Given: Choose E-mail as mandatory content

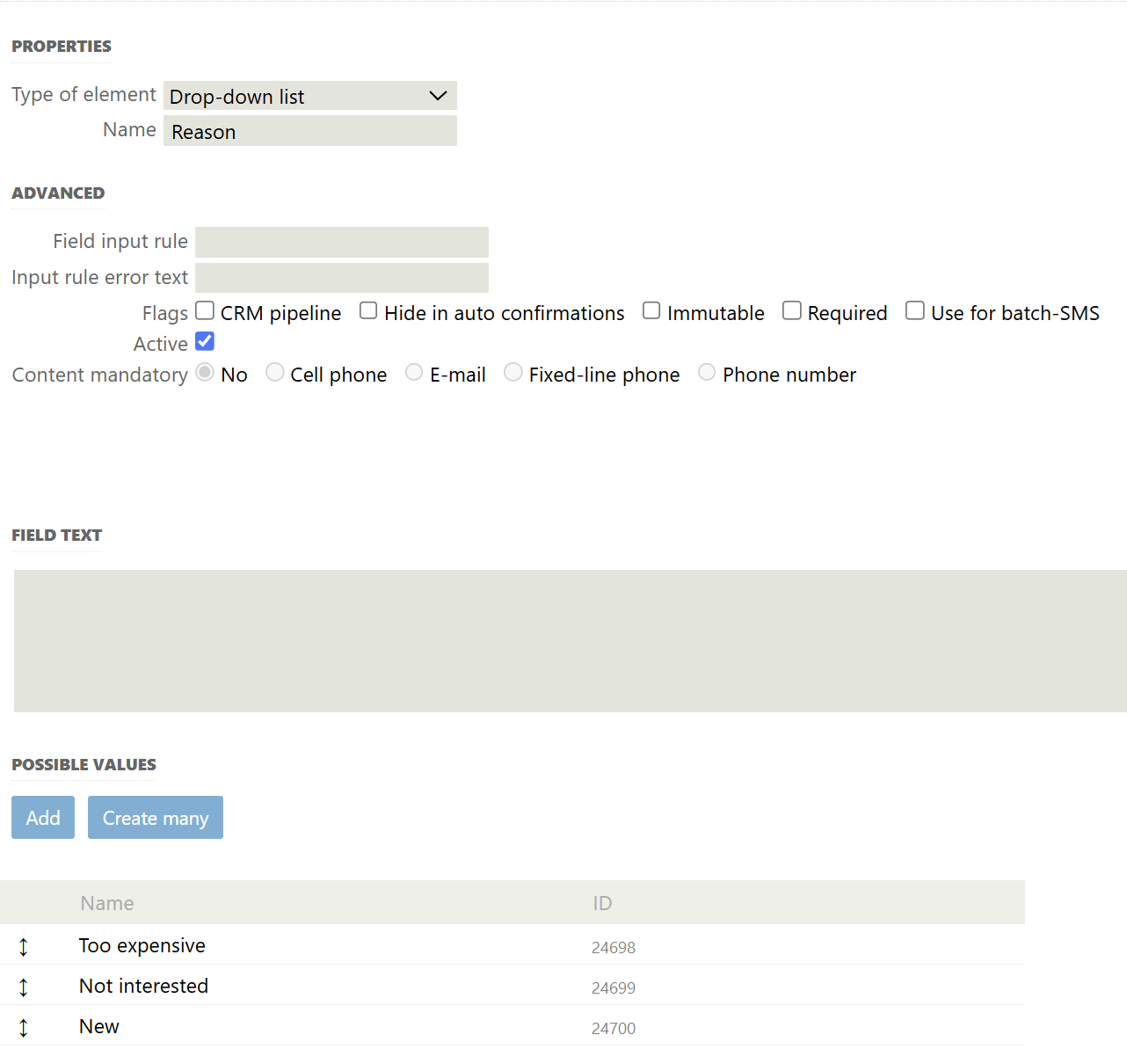Looking at the screenshot, I should (x=414, y=373).
